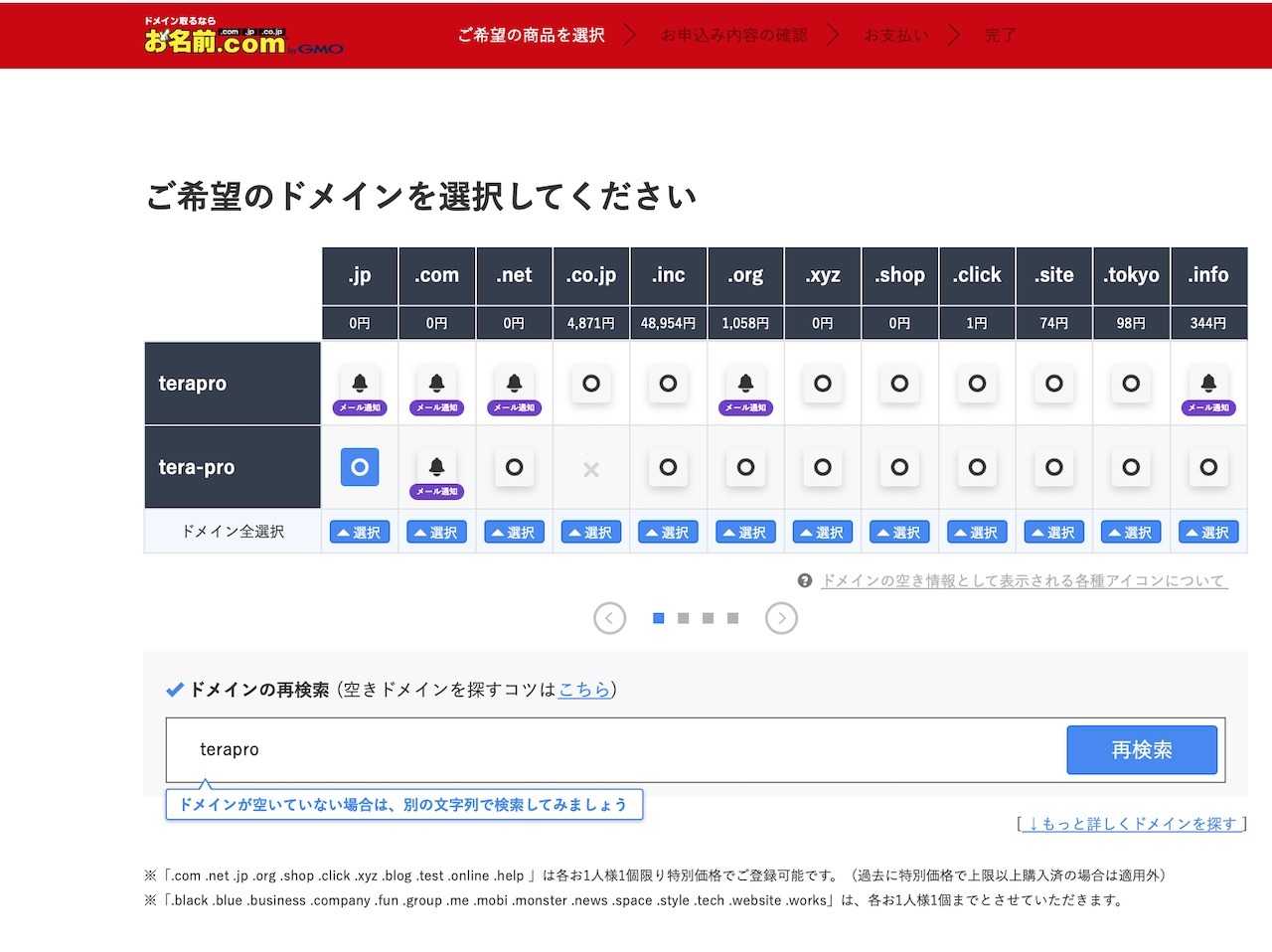Go to next domain page arrow
1272x952 pixels.
coord(781,618)
